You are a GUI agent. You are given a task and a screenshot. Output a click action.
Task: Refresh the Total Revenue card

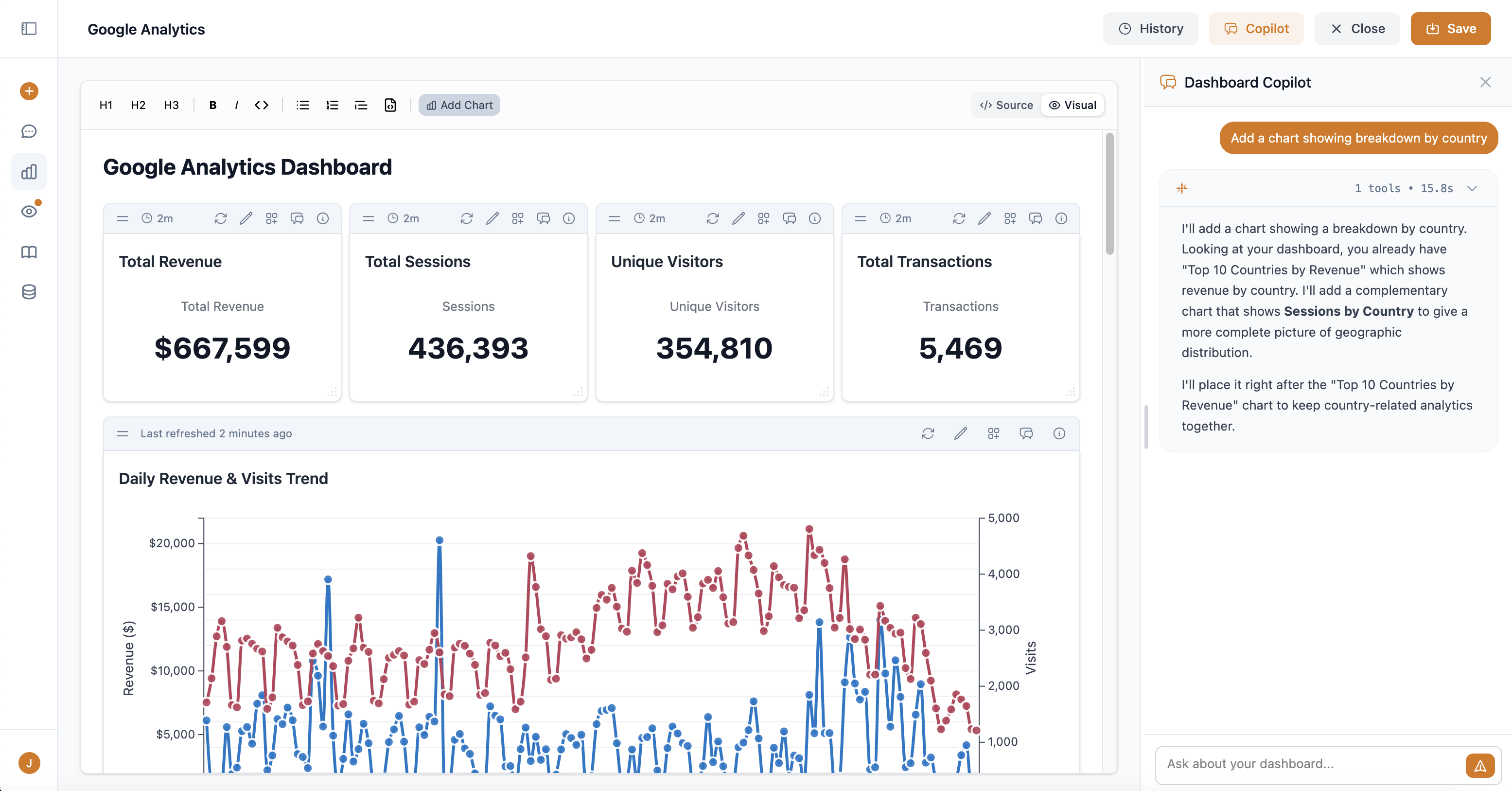point(221,218)
